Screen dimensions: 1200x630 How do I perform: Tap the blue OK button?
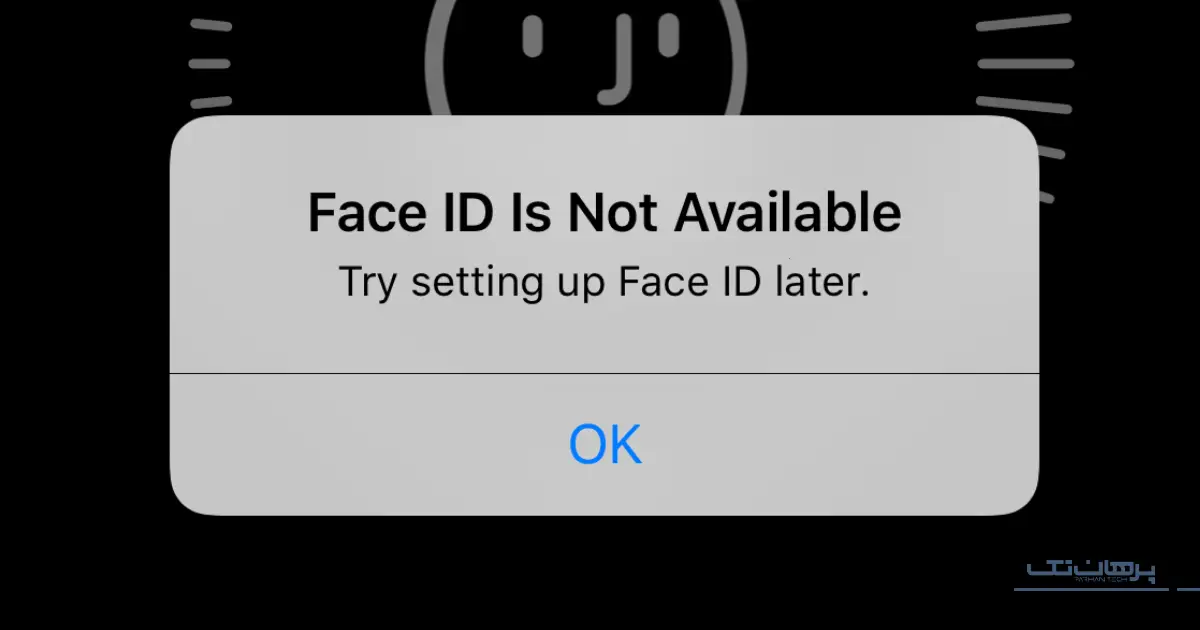605,444
